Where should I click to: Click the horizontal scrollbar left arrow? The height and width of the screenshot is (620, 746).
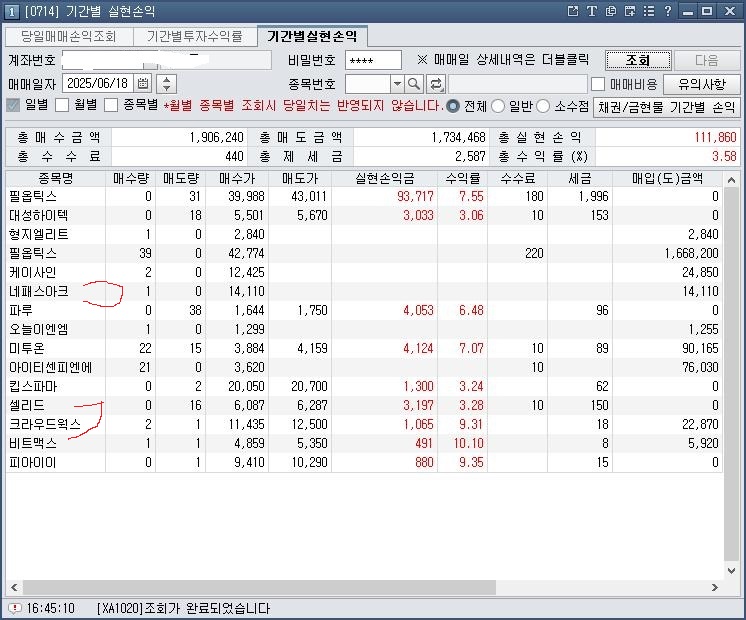click(14, 587)
